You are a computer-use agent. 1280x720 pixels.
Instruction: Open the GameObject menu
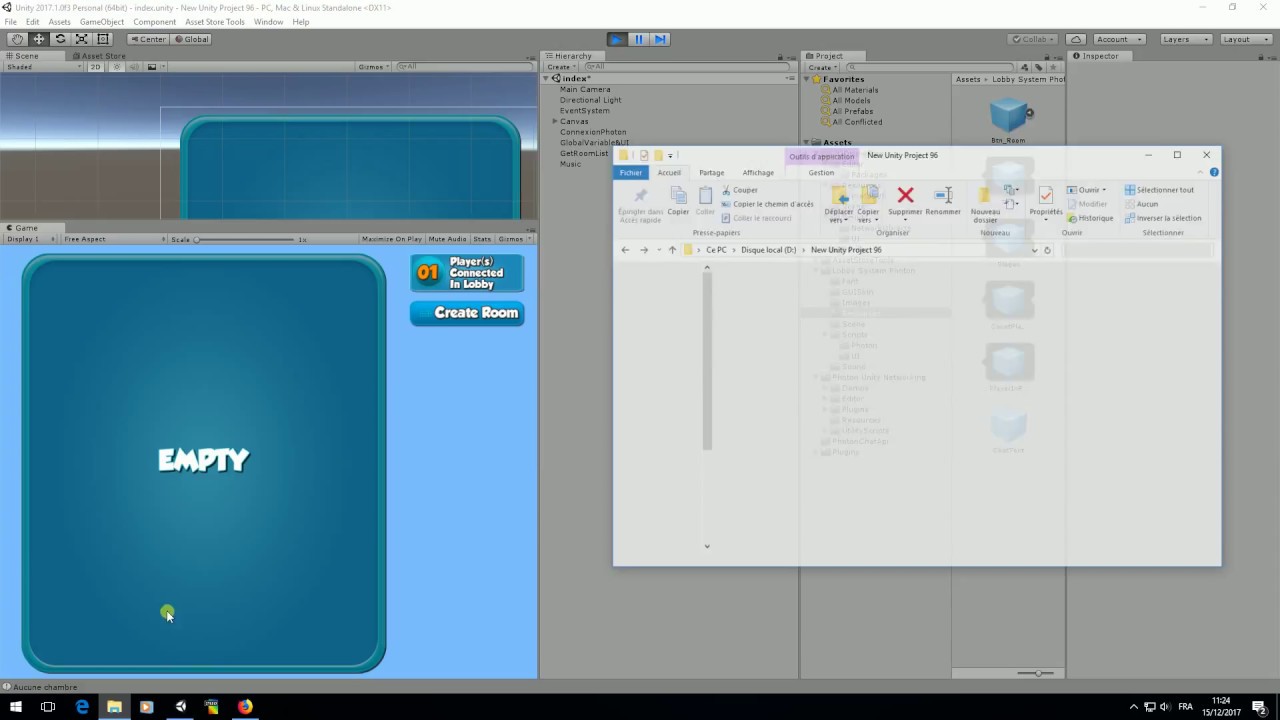[101, 22]
